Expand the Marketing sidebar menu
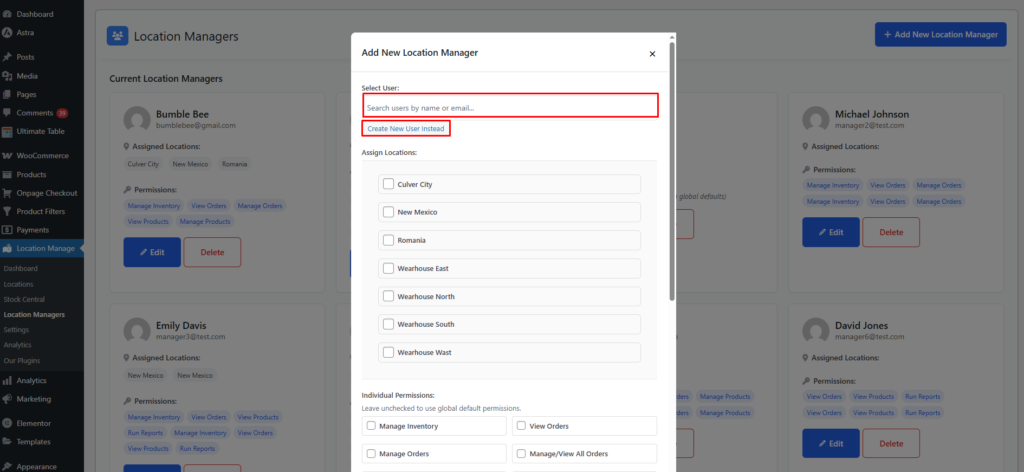1024x472 pixels. coord(33,398)
